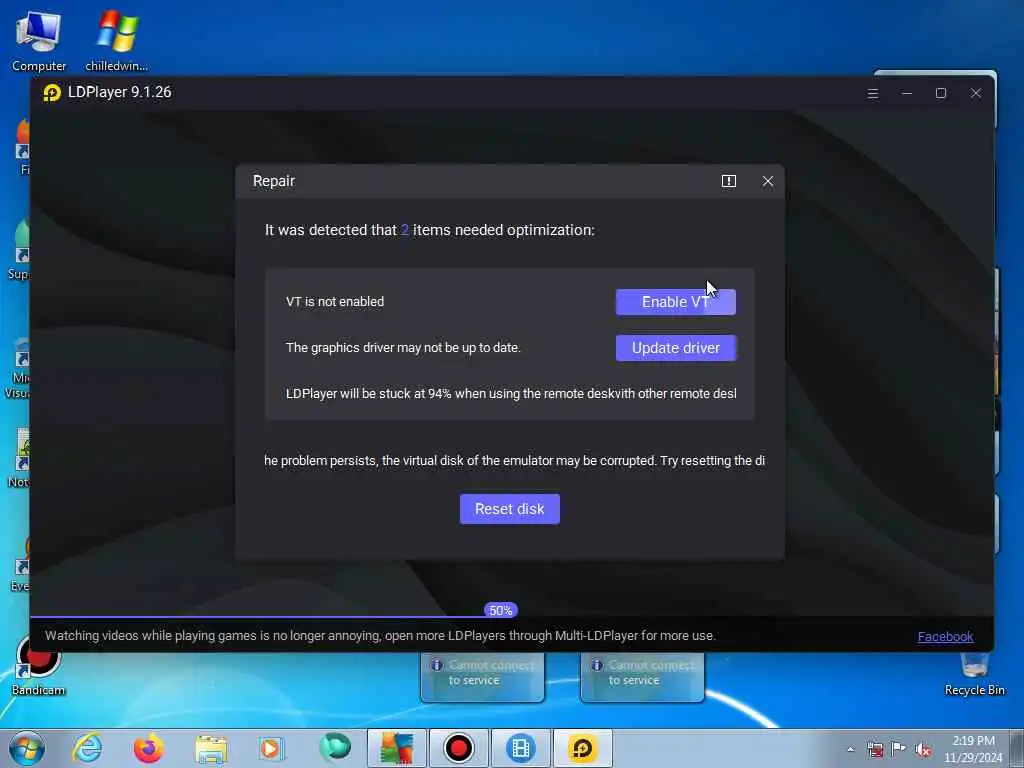The image size is (1024, 768).
Task: Switch to the film-strip video app taskbar item
Action: click(x=520, y=748)
